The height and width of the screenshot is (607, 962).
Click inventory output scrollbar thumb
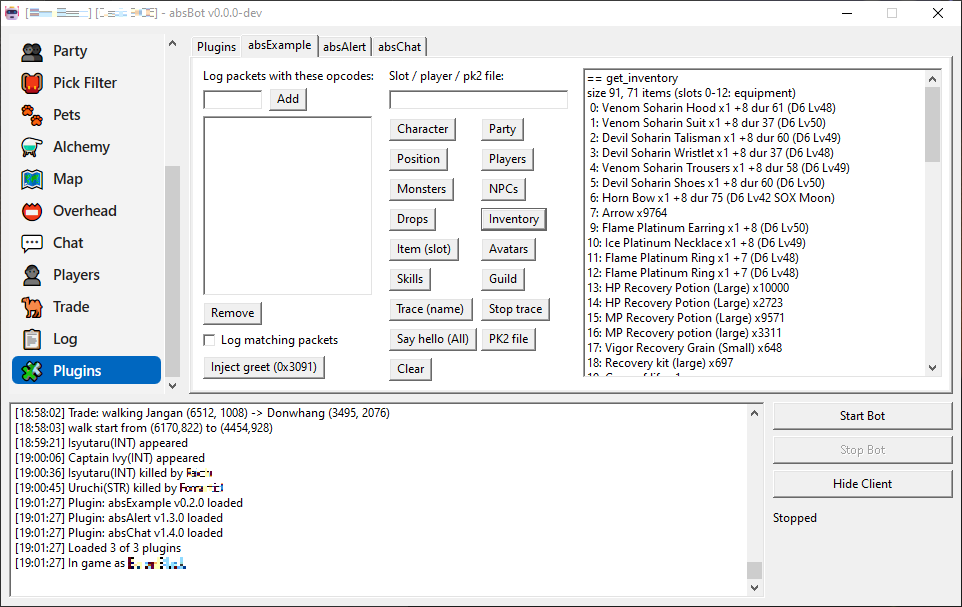tap(933, 125)
